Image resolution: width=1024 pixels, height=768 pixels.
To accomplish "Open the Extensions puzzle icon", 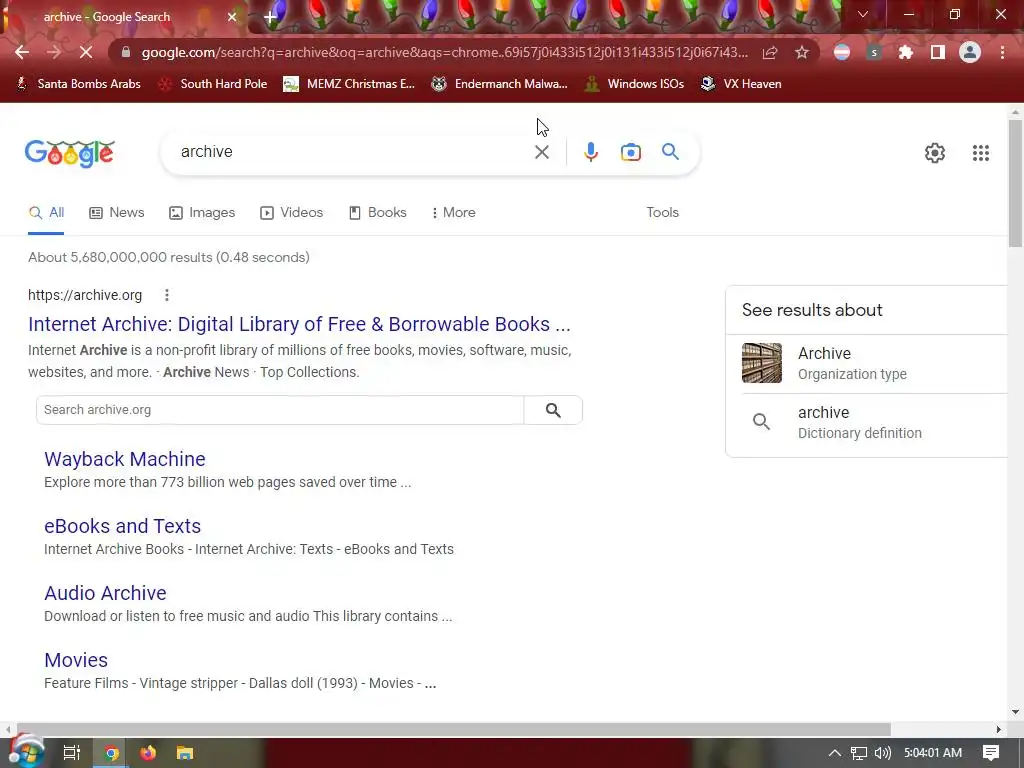I will [906, 52].
